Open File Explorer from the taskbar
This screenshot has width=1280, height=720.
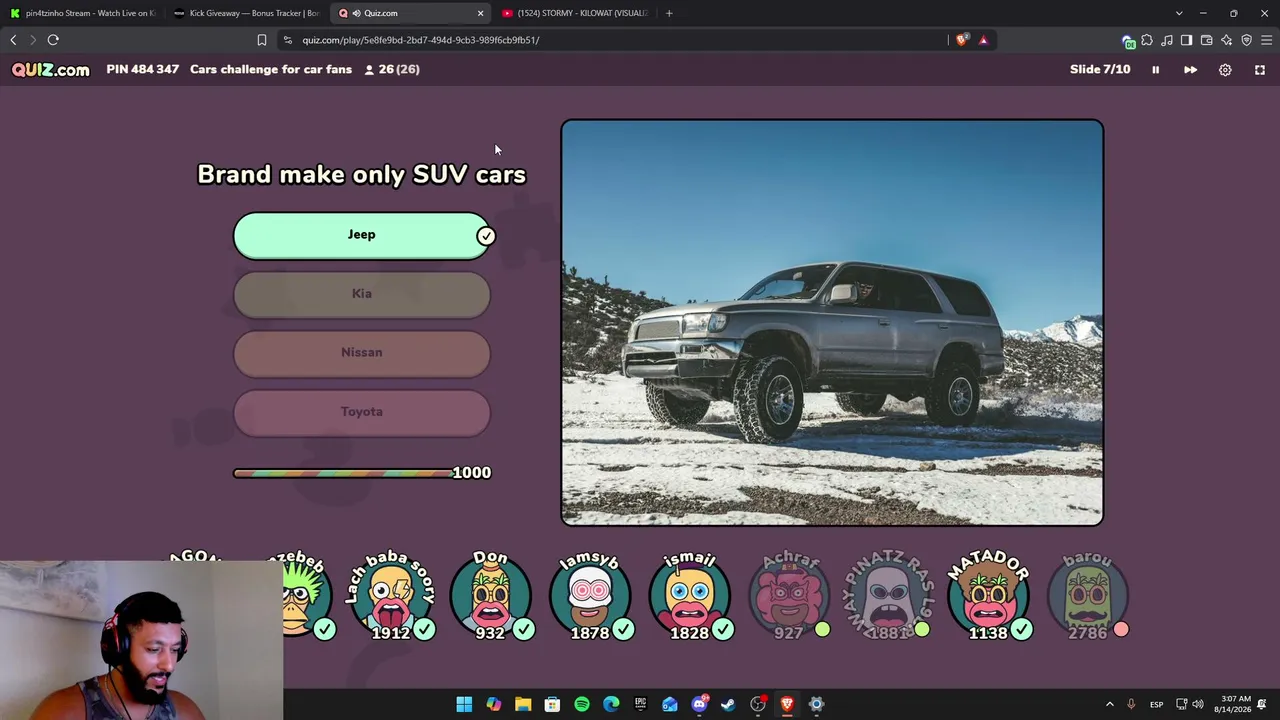pos(523,704)
